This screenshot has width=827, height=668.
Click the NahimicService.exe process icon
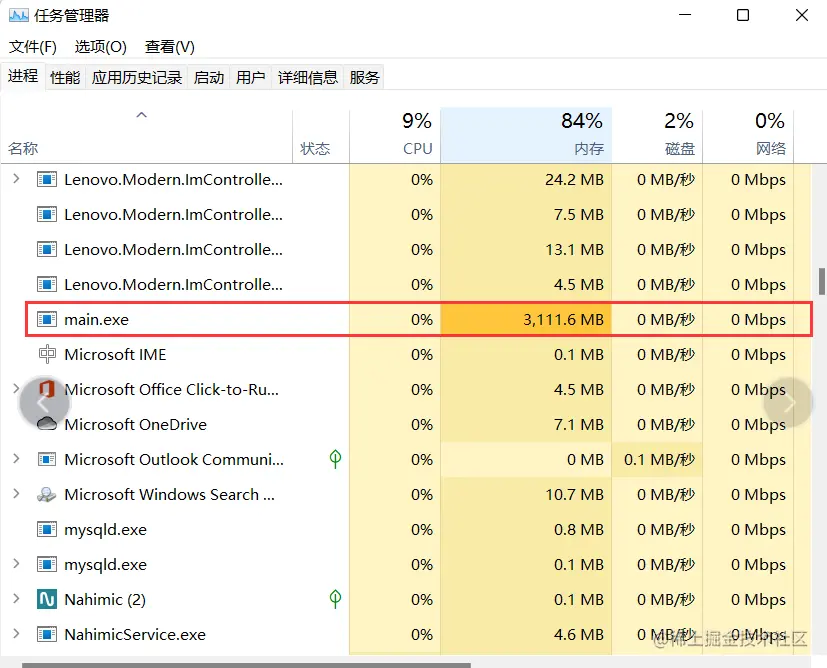coord(47,634)
